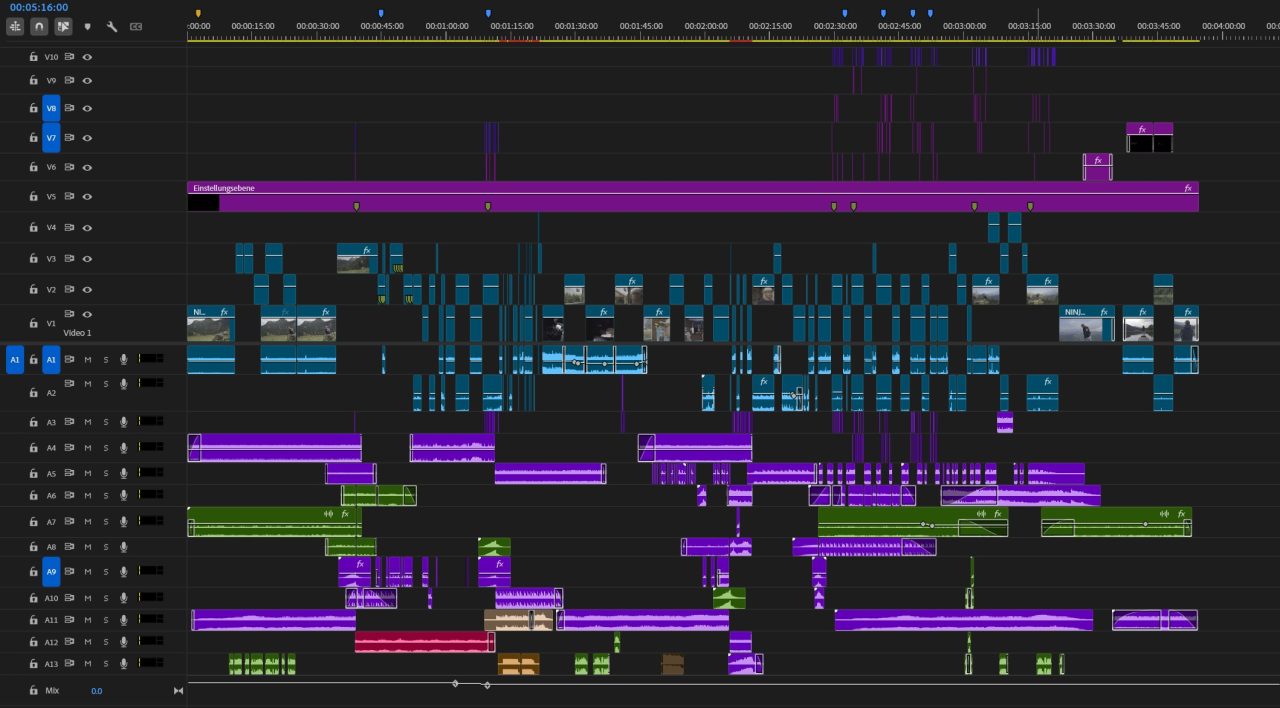The height and width of the screenshot is (708, 1280).
Task: Toggle track targeting for V8
Action: (51, 108)
